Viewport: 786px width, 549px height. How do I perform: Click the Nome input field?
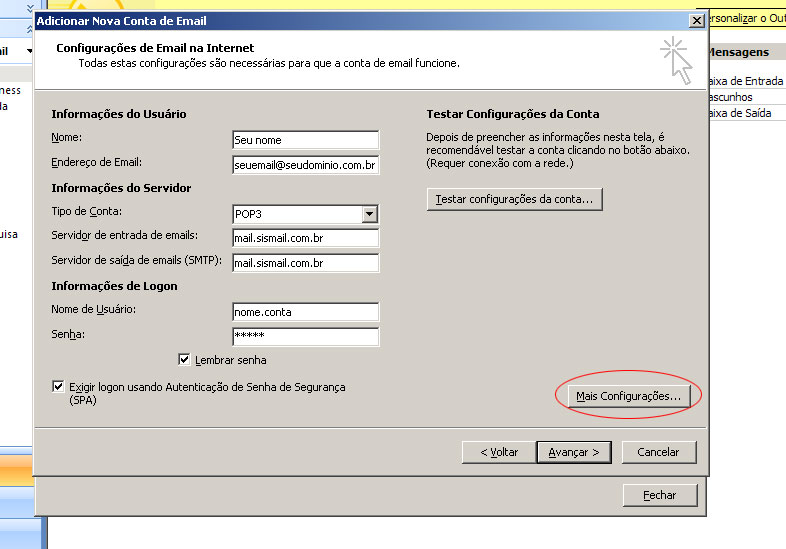pos(306,140)
